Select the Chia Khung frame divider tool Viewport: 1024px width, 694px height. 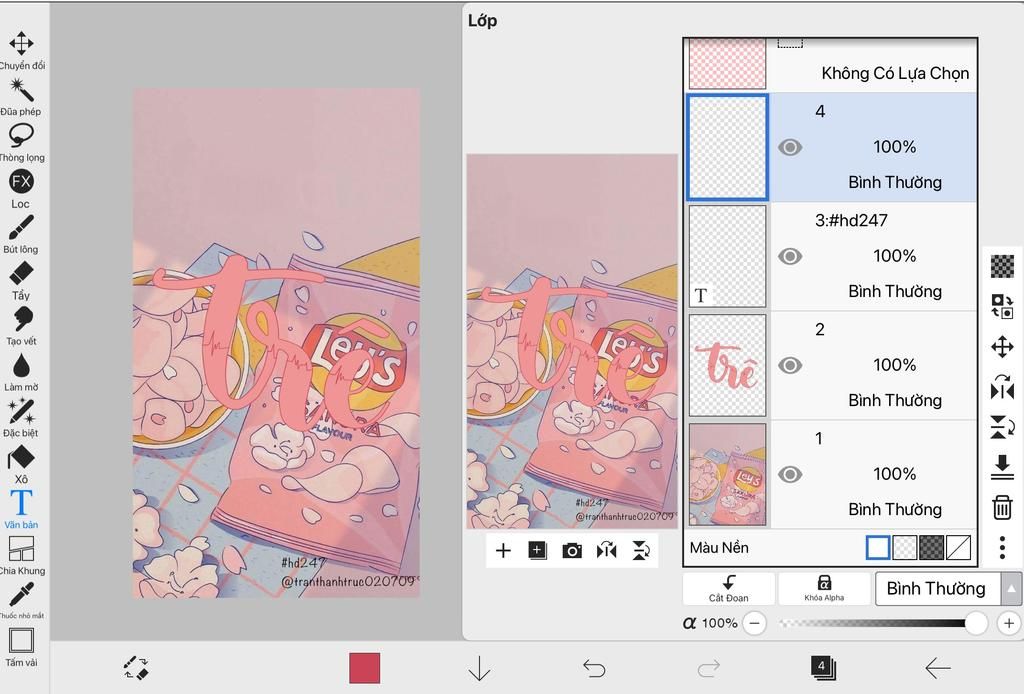pyautogui.click(x=21, y=556)
